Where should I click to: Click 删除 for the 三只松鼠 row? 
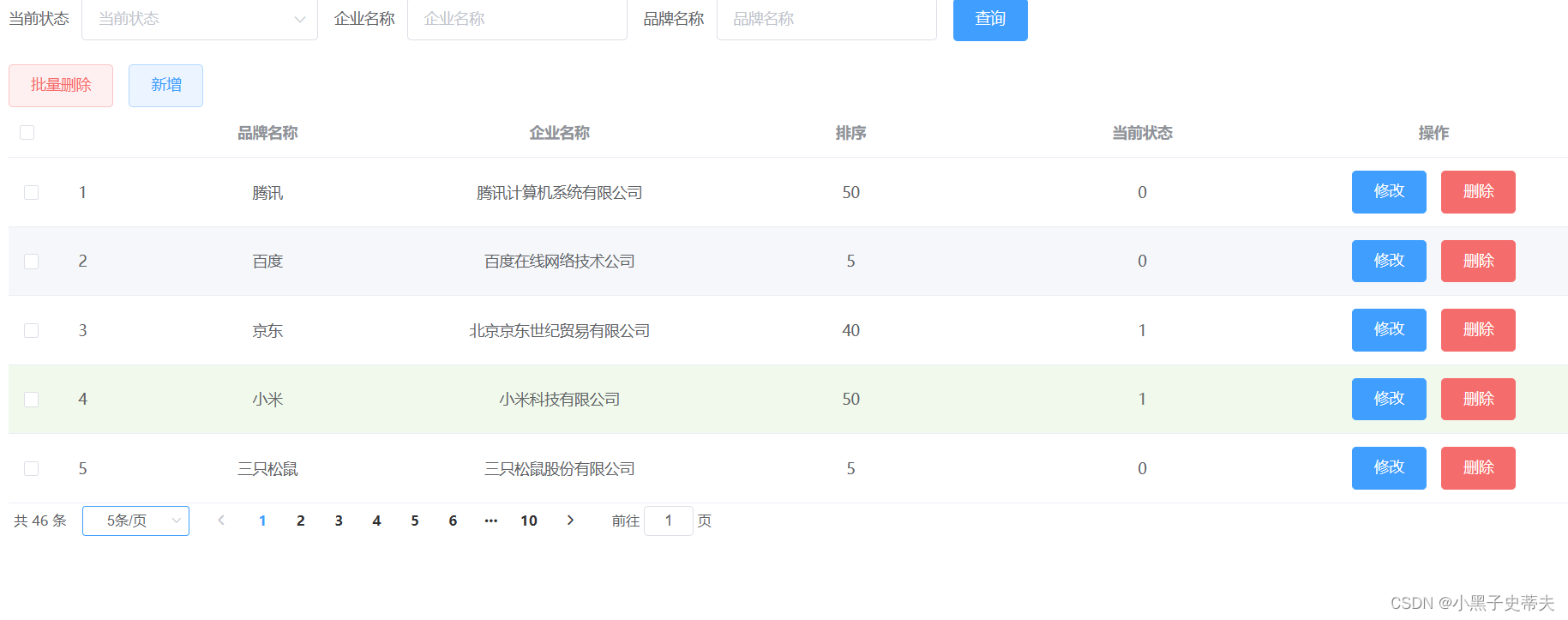tap(1478, 468)
